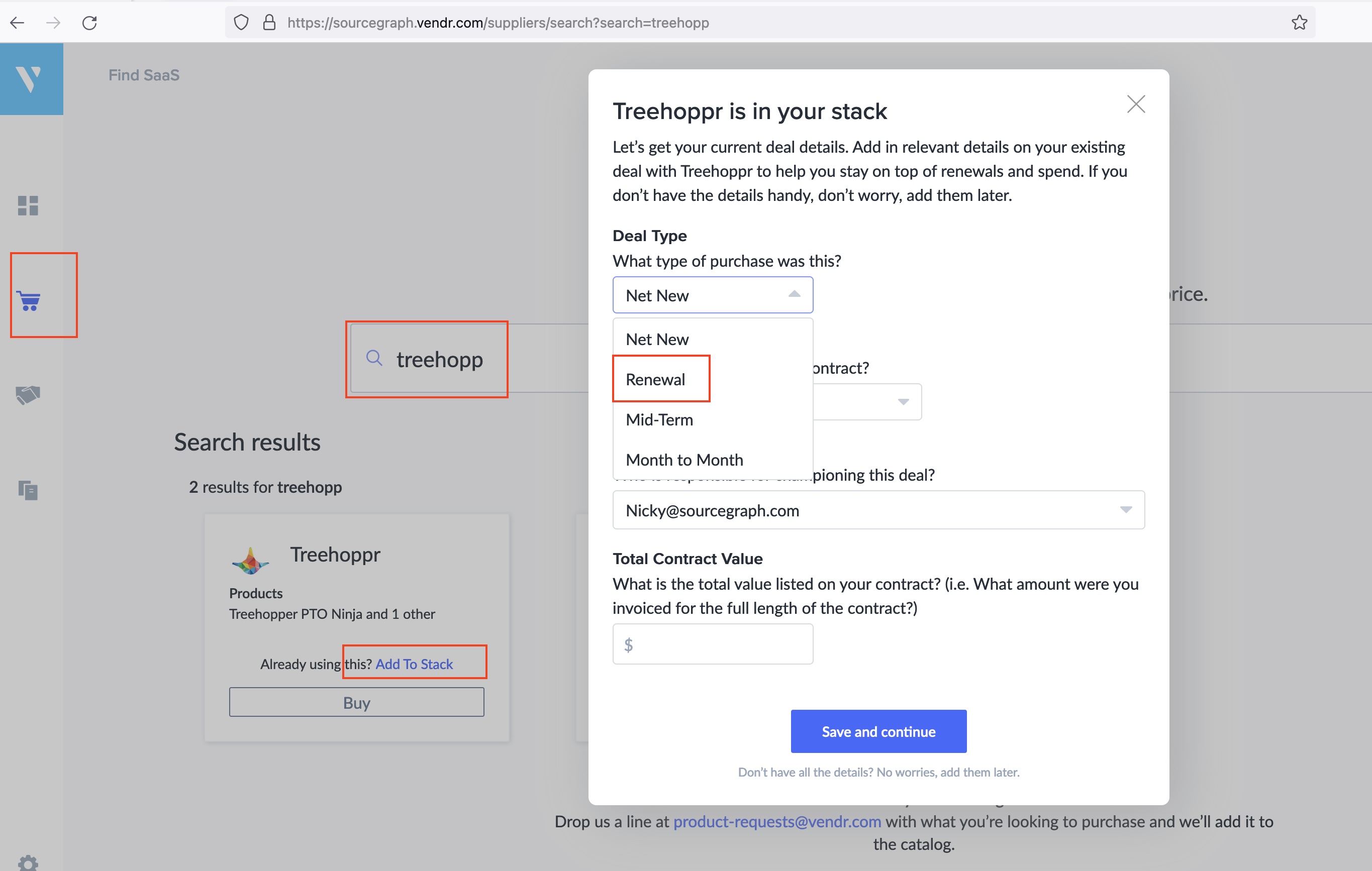This screenshot has width=1372, height=871.
Task: Click the magnifier icon in the search box
Action: (x=374, y=358)
